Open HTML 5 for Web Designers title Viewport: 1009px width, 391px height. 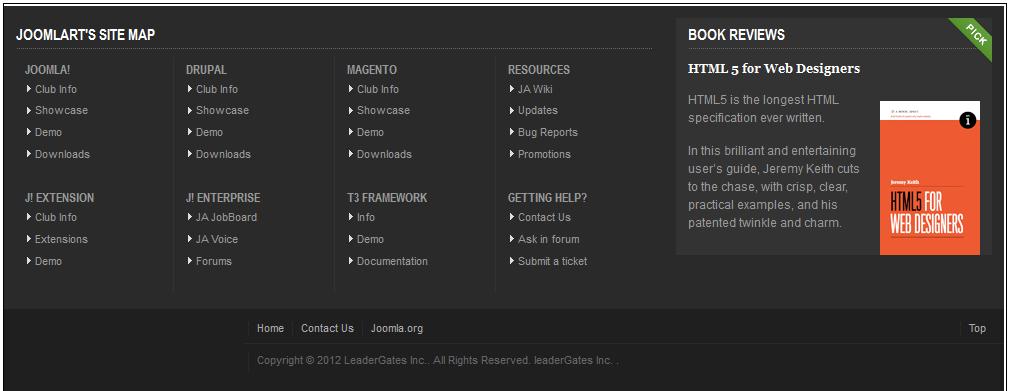(x=773, y=69)
